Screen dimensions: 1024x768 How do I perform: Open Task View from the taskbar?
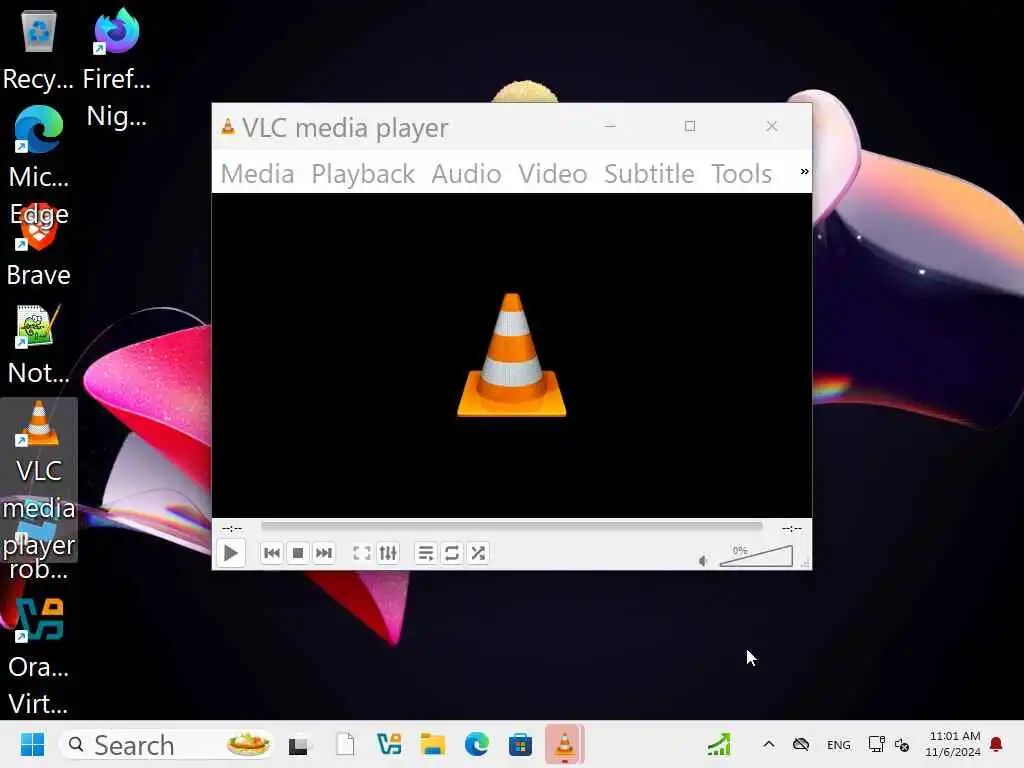pos(299,744)
